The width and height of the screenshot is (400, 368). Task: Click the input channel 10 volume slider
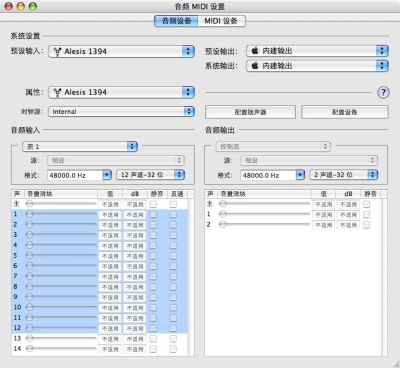pos(61,307)
